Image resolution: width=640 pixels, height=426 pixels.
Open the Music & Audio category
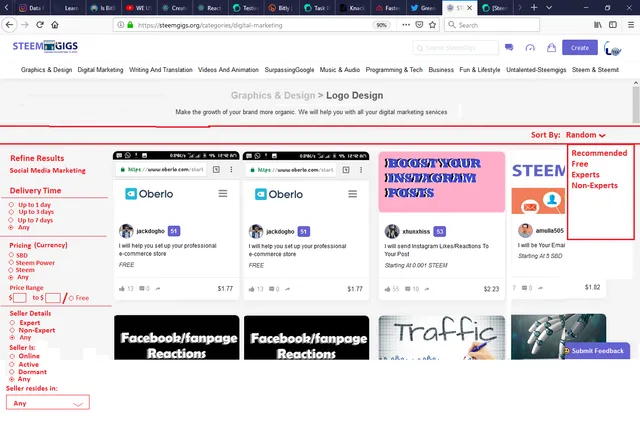point(340,70)
